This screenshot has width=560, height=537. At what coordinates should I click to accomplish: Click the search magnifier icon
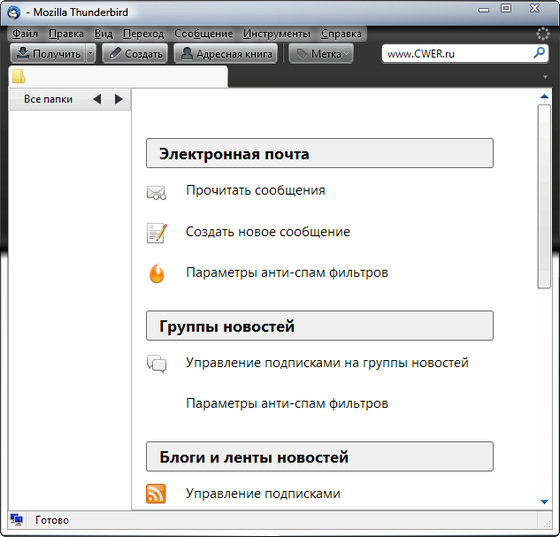(x=539, y=53)
